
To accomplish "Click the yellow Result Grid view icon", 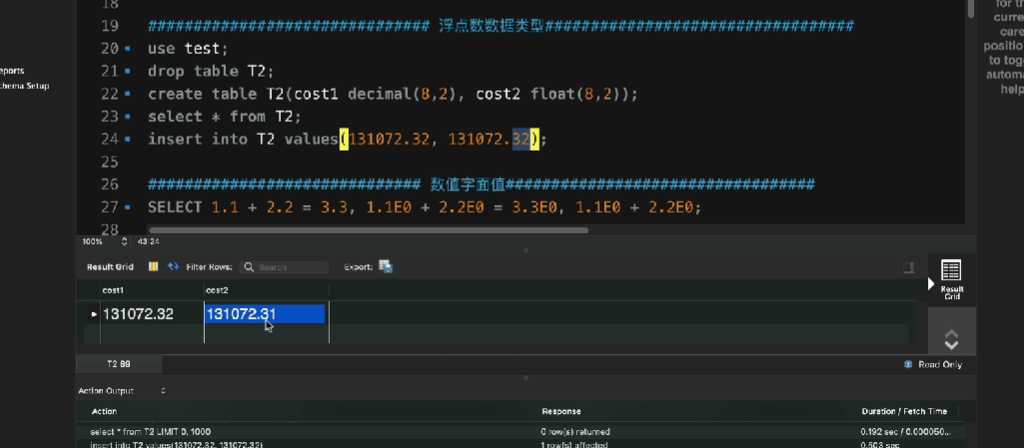I will [153, 266].
